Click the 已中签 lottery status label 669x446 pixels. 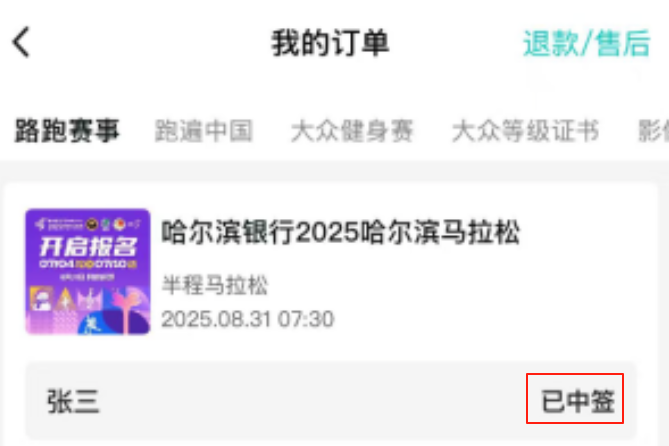click(578, 401)
